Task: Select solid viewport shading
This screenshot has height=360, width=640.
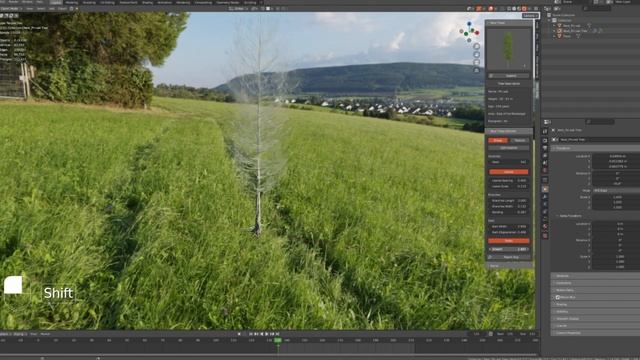Action: 515,9
